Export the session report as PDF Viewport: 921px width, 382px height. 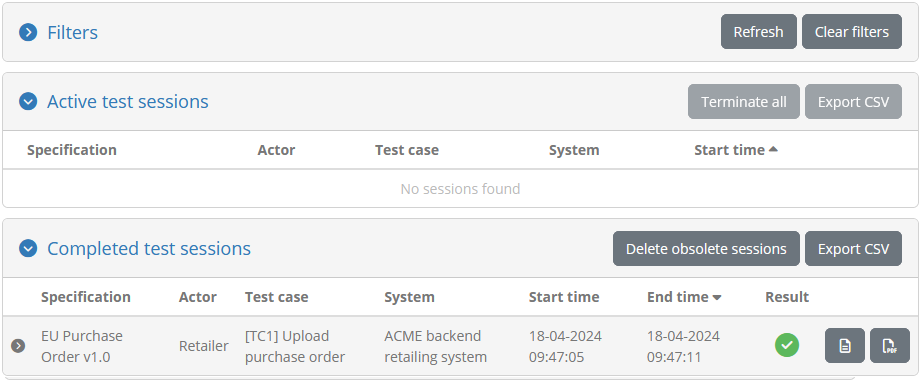(x=889, y=346)
